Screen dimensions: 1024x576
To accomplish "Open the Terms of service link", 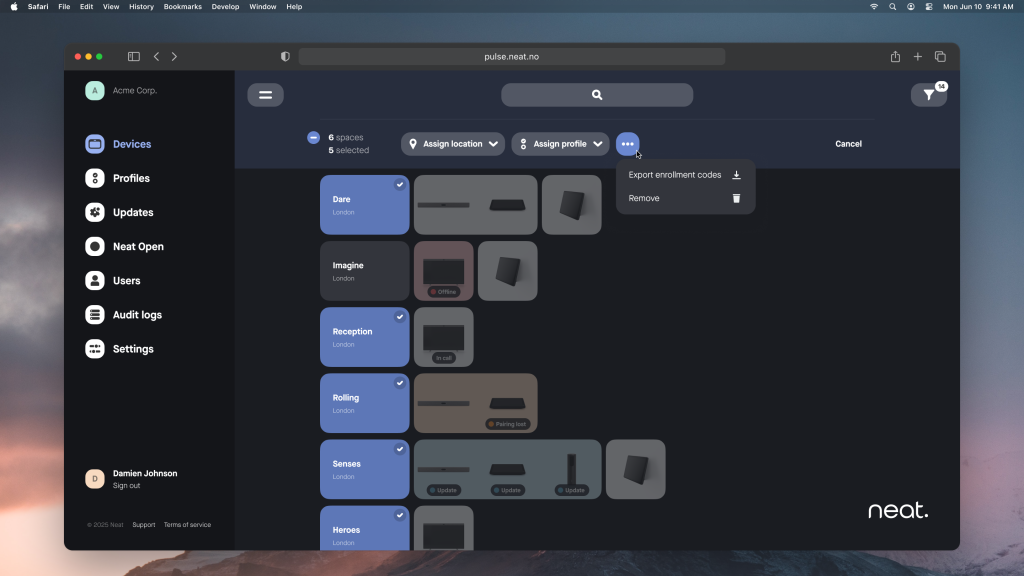I will [187, 525].
